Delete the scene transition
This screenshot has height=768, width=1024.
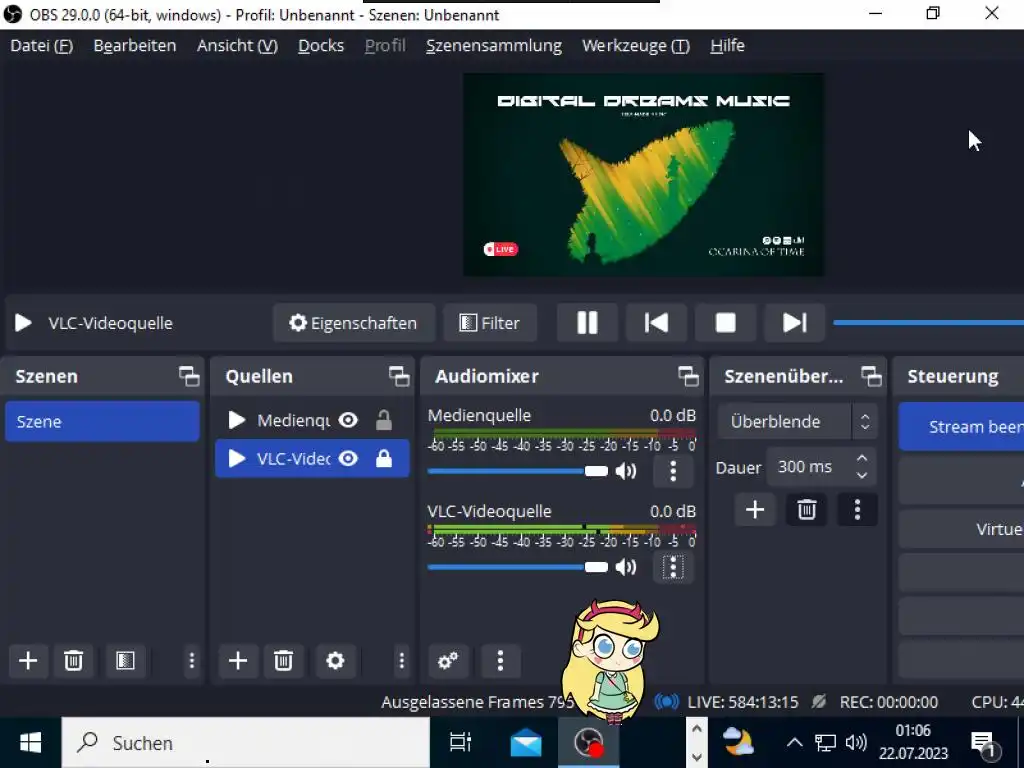807,509
